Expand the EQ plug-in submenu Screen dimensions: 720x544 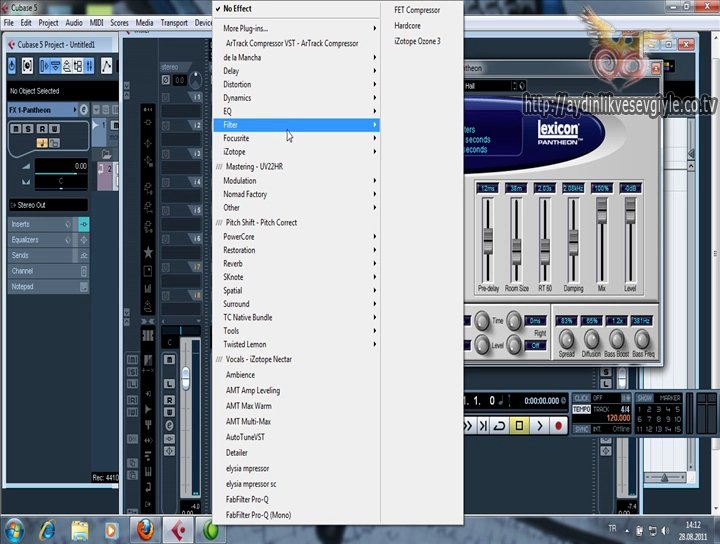pos(297,111)
